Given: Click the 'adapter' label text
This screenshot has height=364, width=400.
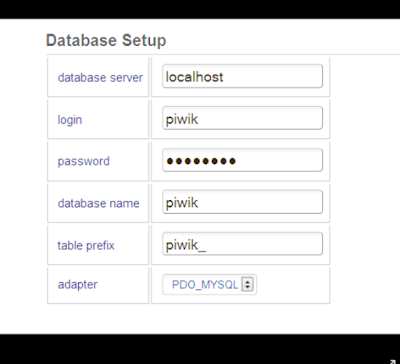Looking at the screenshot, I should tap(78, 285).
